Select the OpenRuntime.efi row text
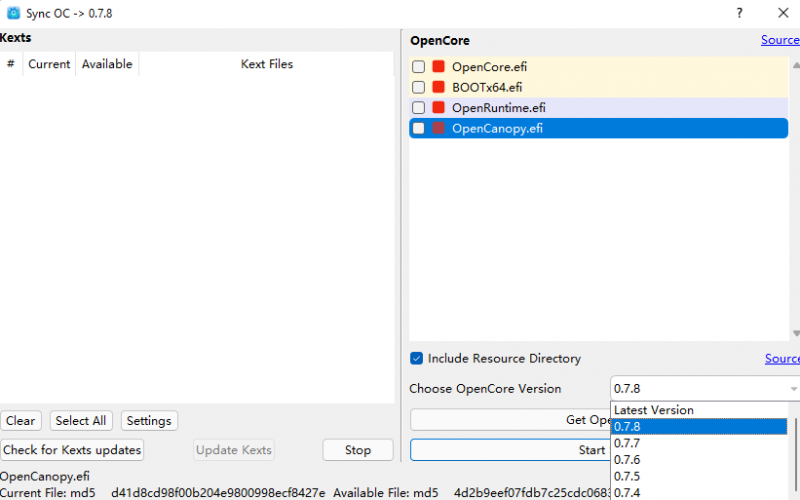The image size is (800, 500). click(x=498, y=108)
